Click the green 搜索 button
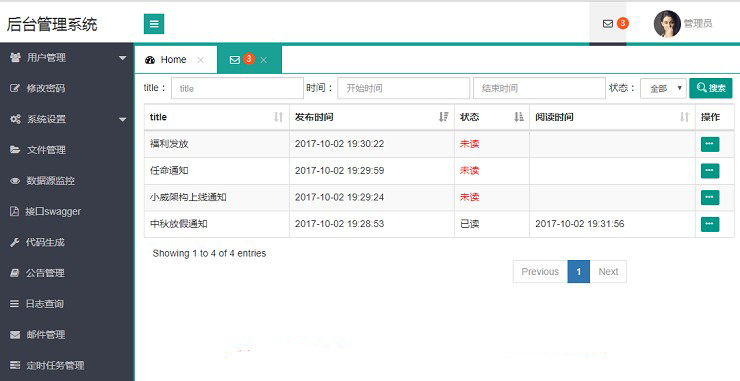 [x=711, y=88]
